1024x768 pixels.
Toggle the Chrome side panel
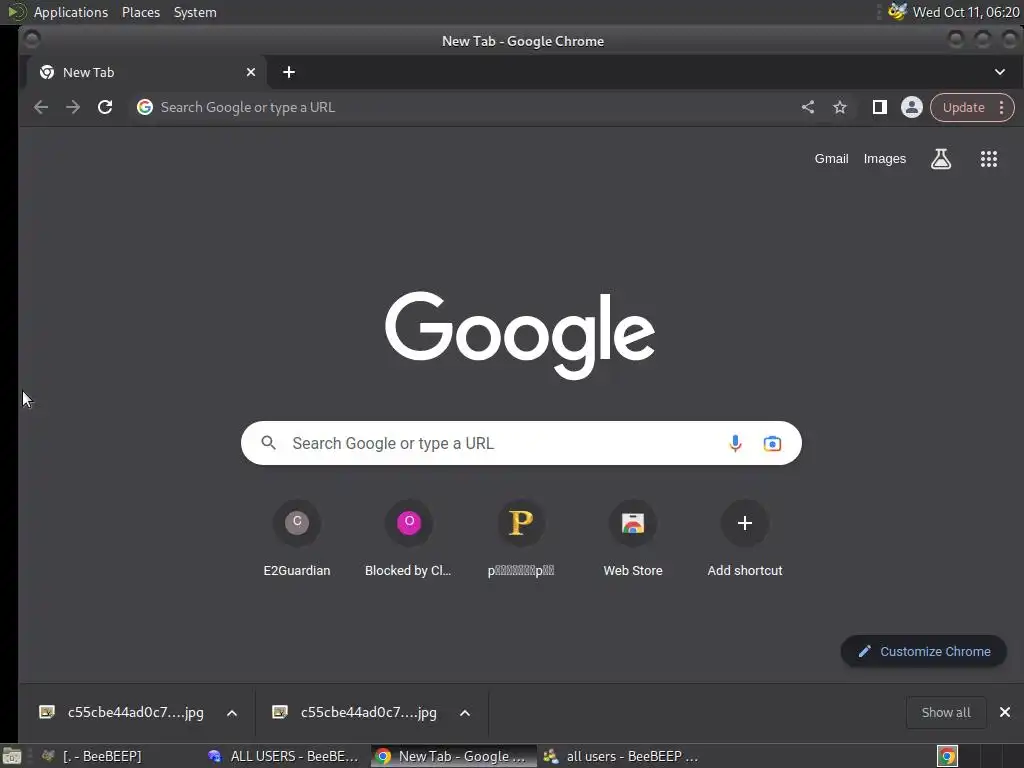point(880,107)
